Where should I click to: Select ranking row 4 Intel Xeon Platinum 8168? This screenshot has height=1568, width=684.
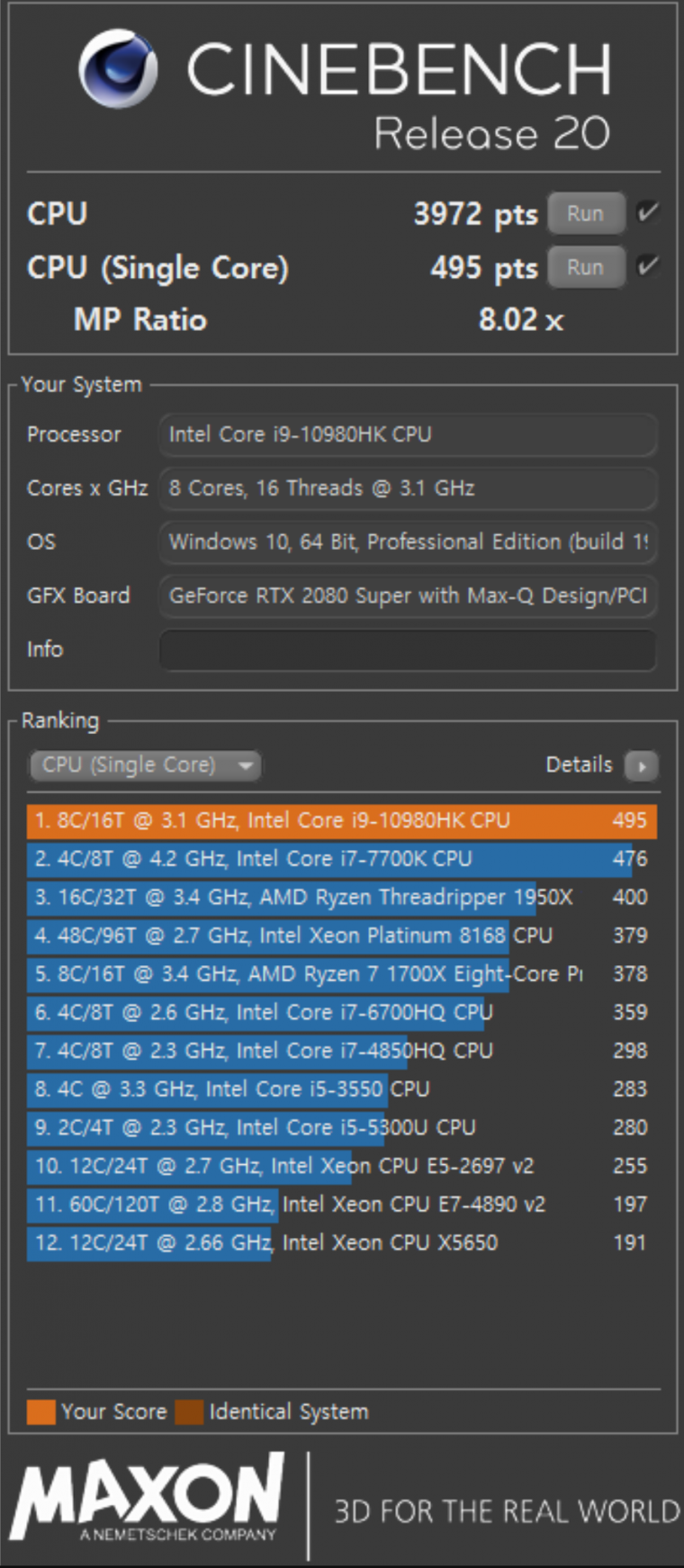tap(342, 936)
